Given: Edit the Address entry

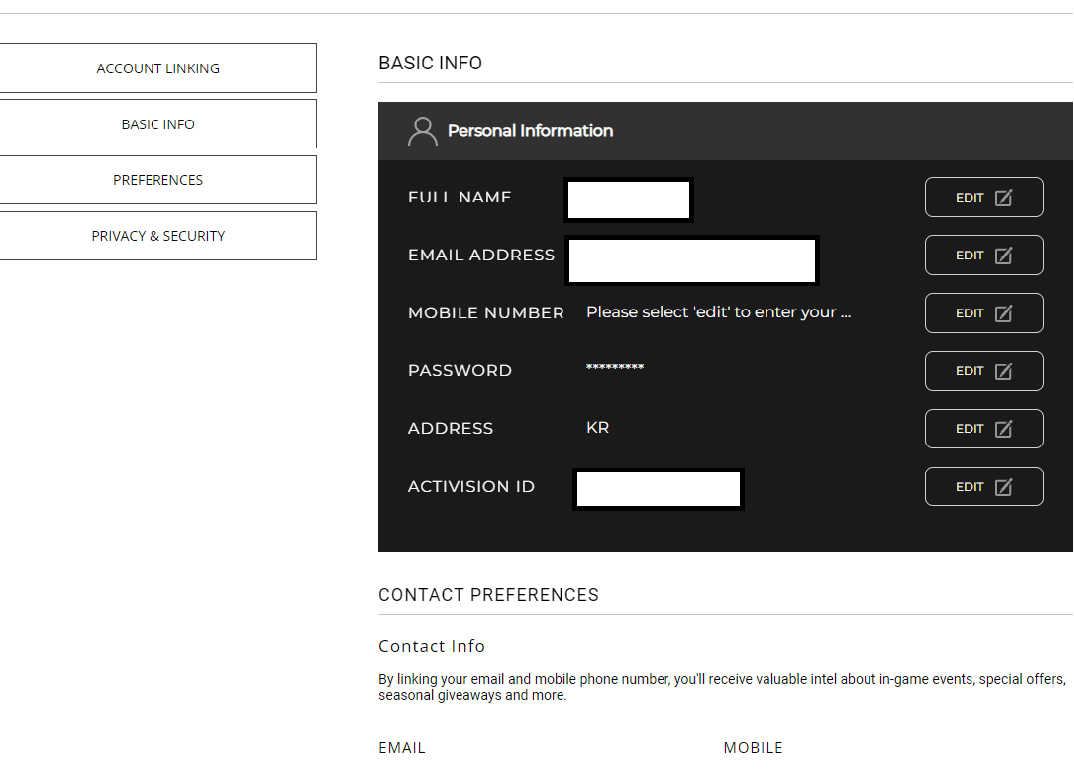Looking at the screenshot, I should click(984, 429).
